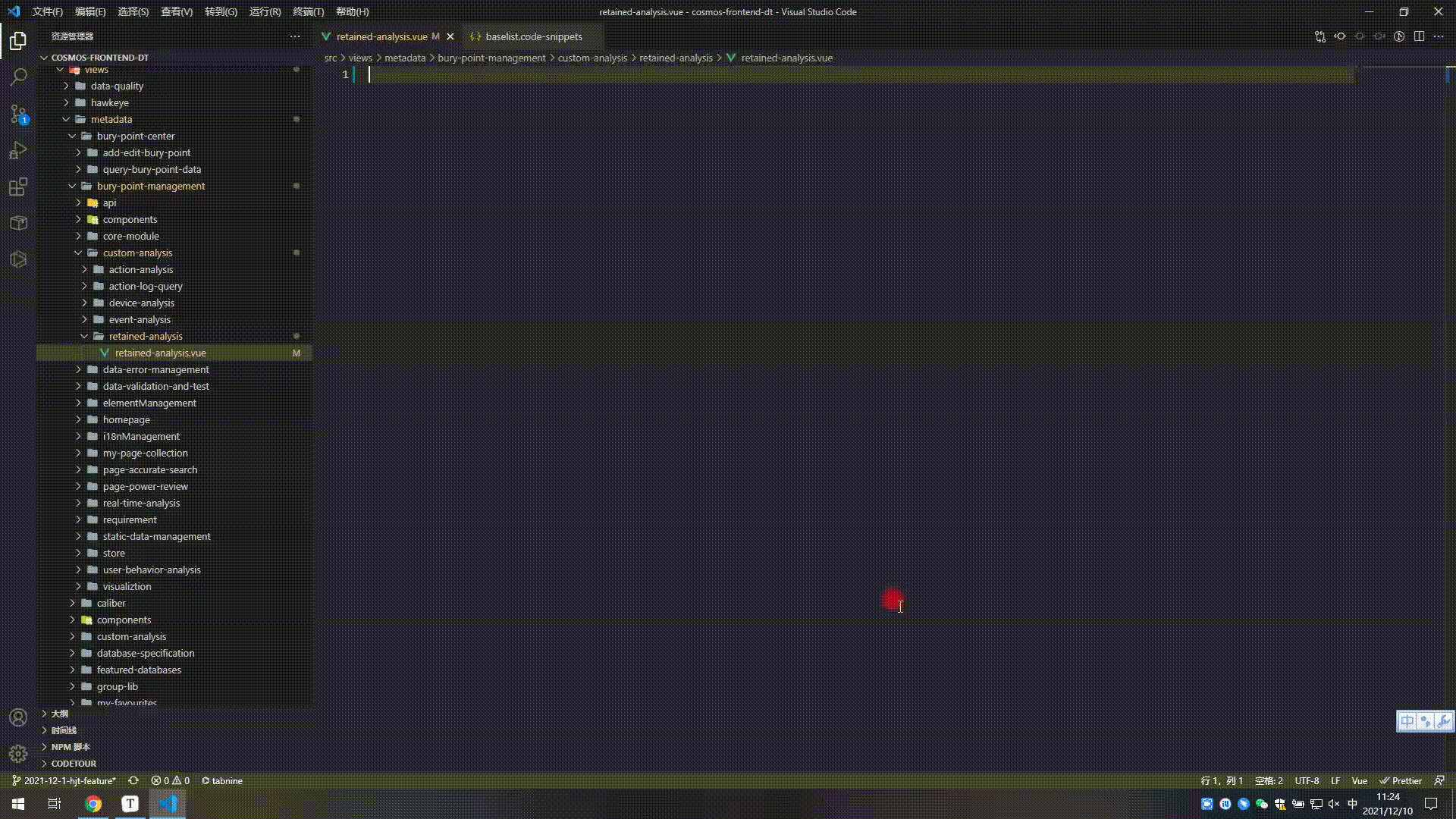Open the 查看(V) menu
The image size is (1456, 819).
tap(177, 11)
